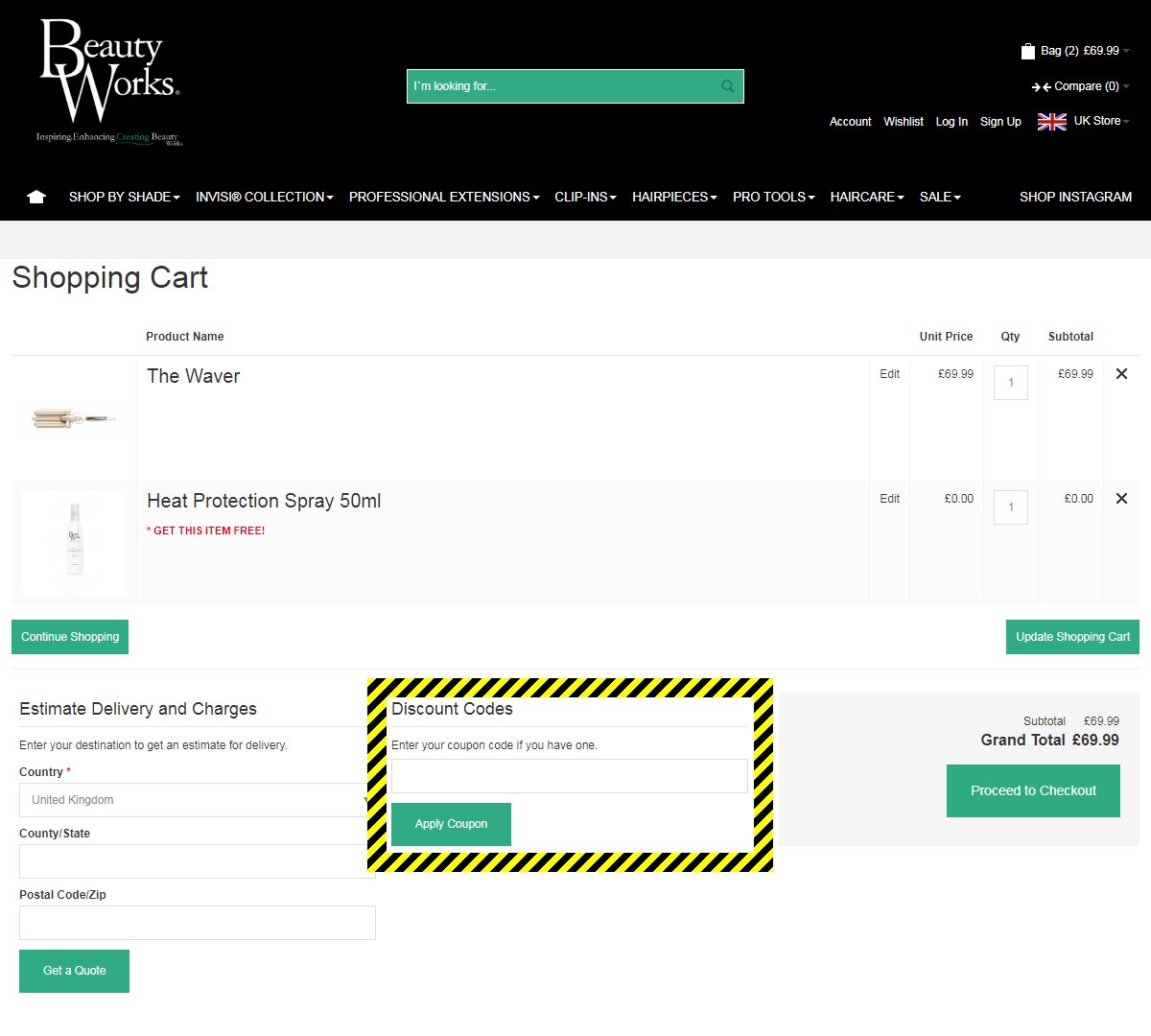Click the Beauty Works logo
The image size is (1151, 1036).
pyautogui.click(x=109, y=82)
